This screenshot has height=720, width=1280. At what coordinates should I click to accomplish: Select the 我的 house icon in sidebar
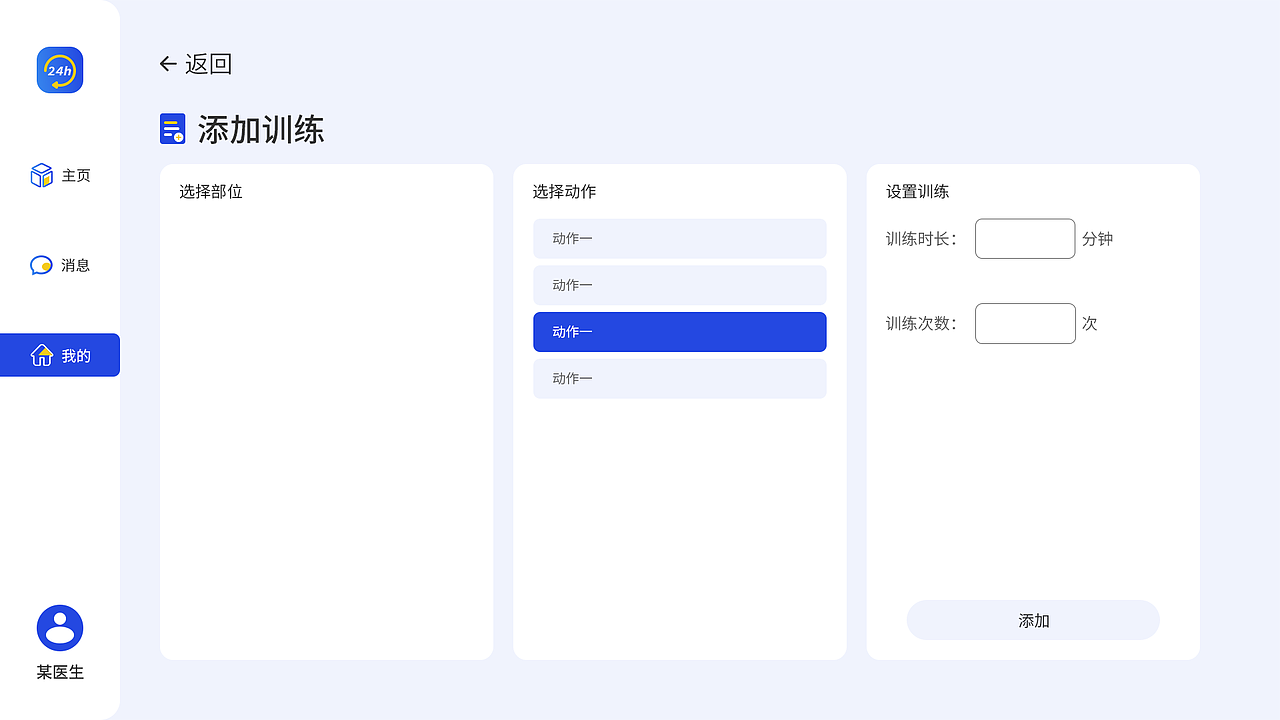point(41,355)
